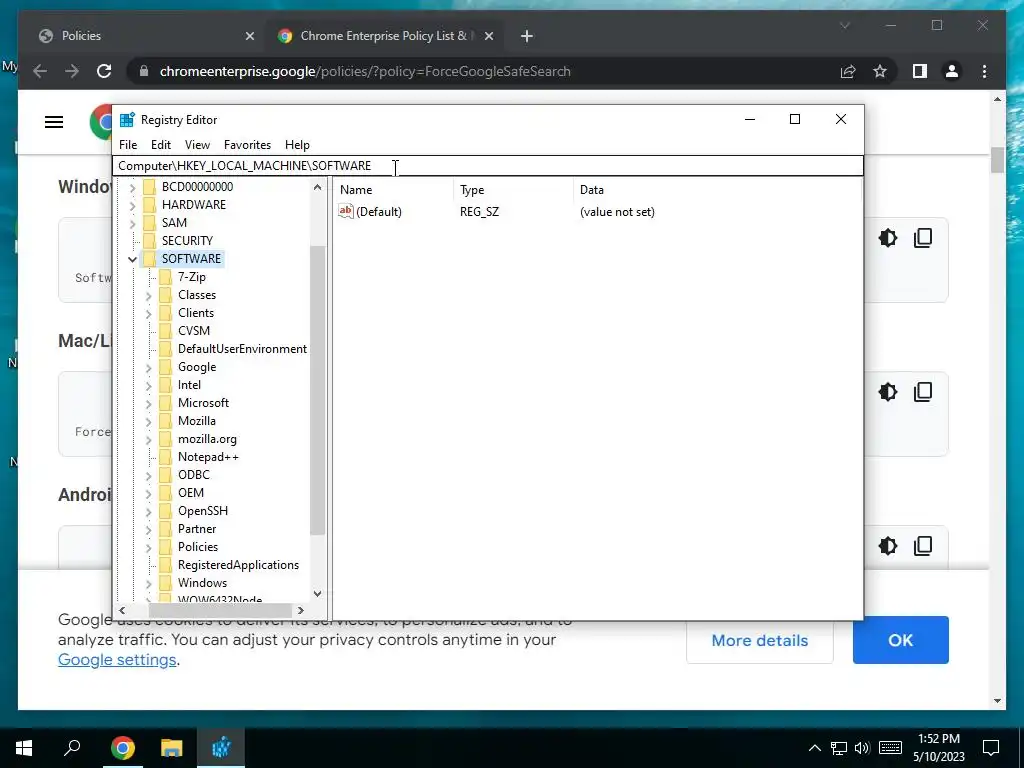The height and width of the screenshot is (768, 1024).
Task: Open Registry Editor Favorites menu
Action: coord(248,145)
